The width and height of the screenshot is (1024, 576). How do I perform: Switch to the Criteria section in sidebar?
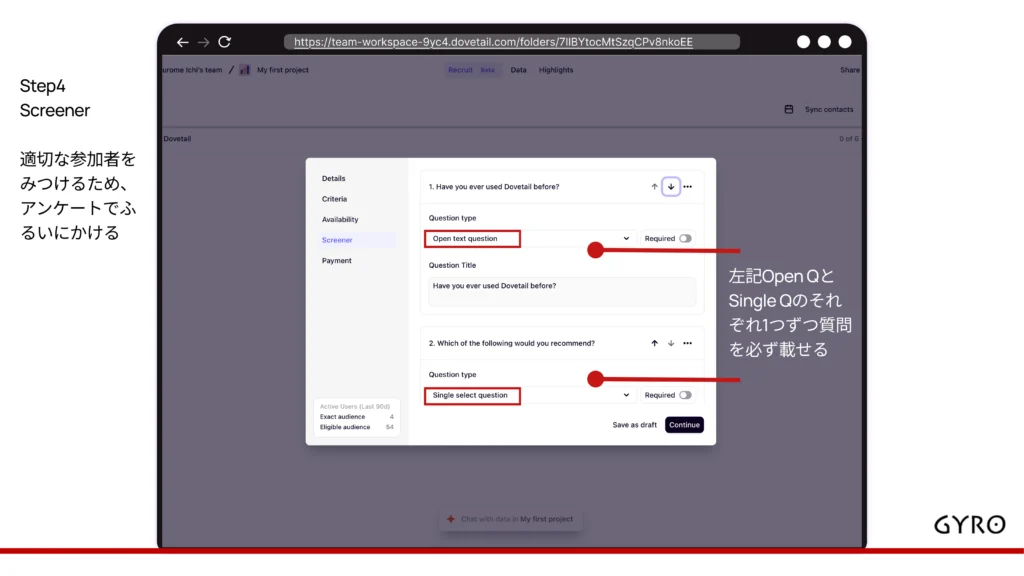click(334, 199)
